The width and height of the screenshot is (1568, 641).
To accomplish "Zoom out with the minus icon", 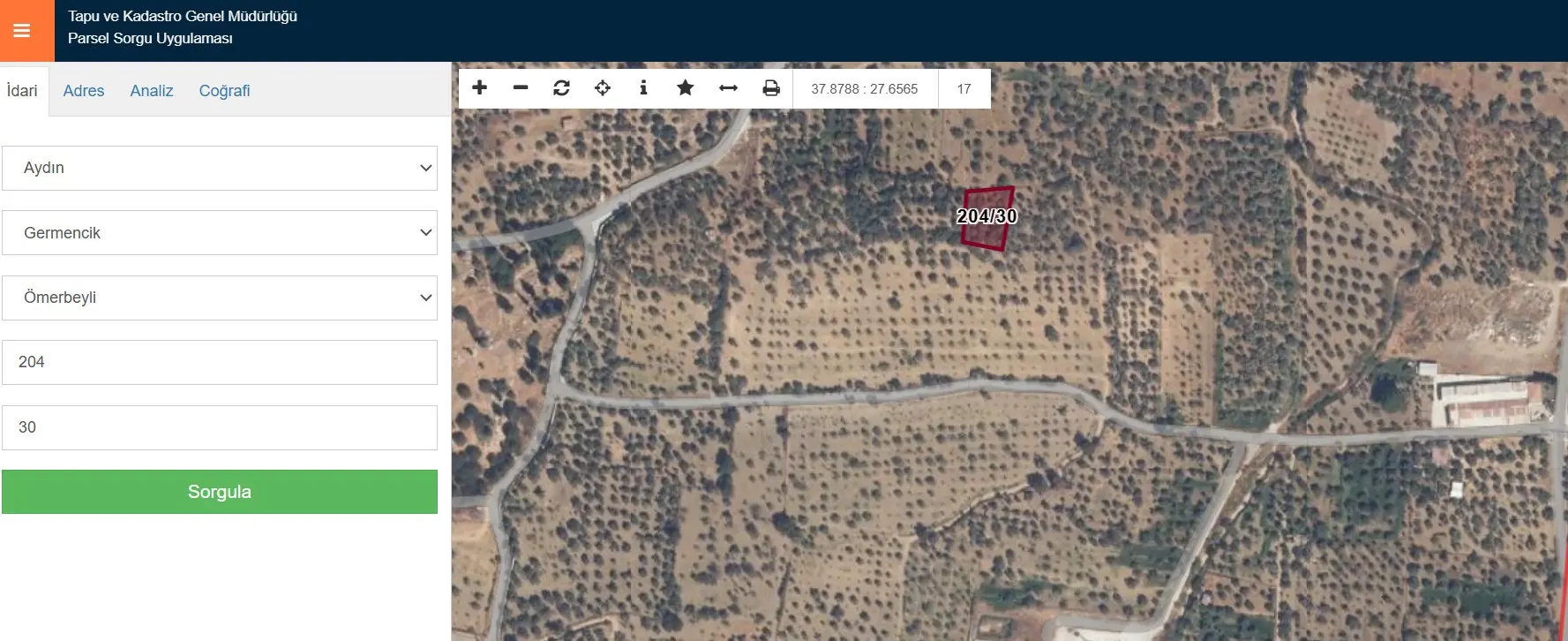I will 521,88.
